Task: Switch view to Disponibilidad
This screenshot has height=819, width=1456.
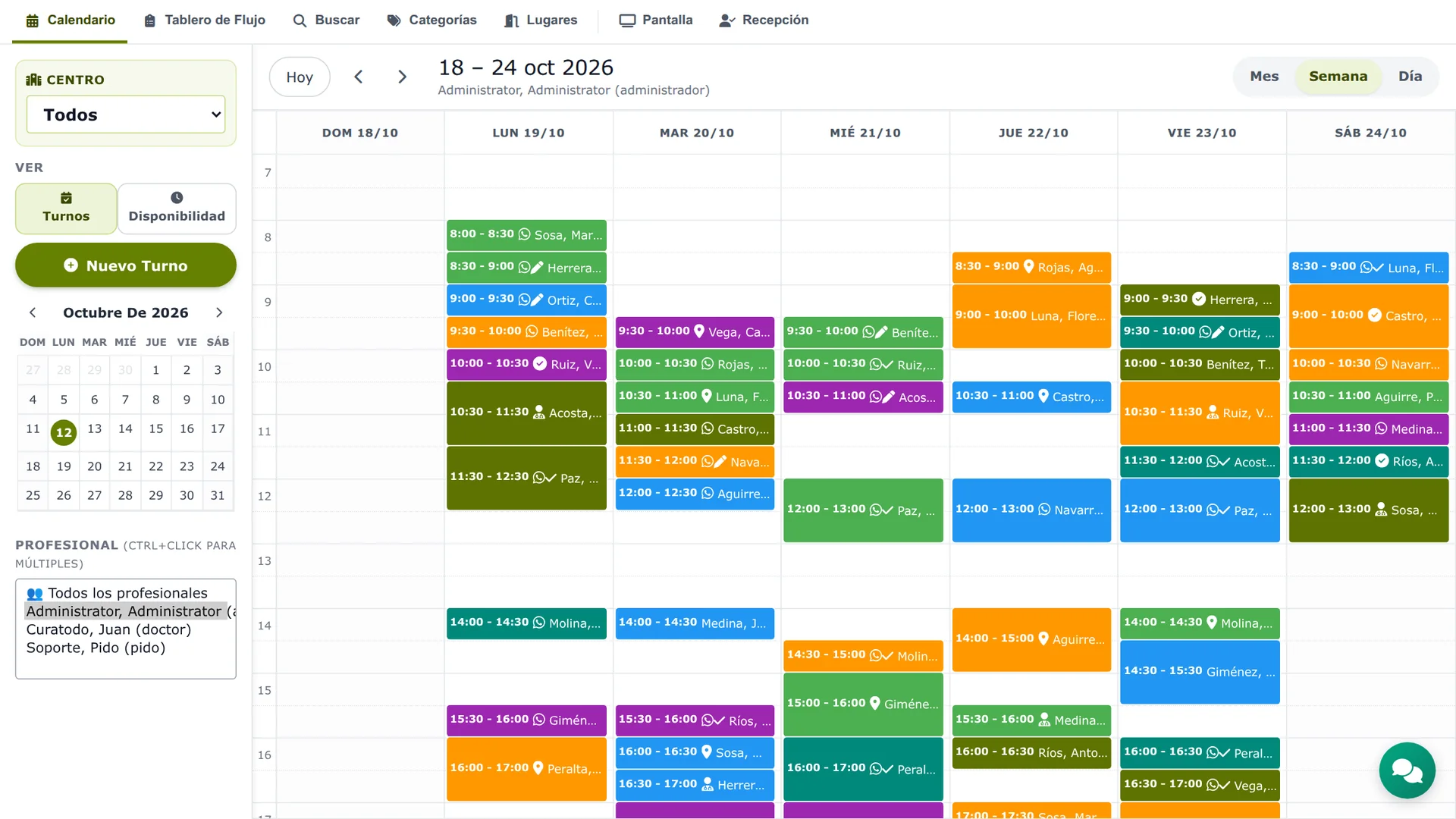Action: tap(177, 208)
